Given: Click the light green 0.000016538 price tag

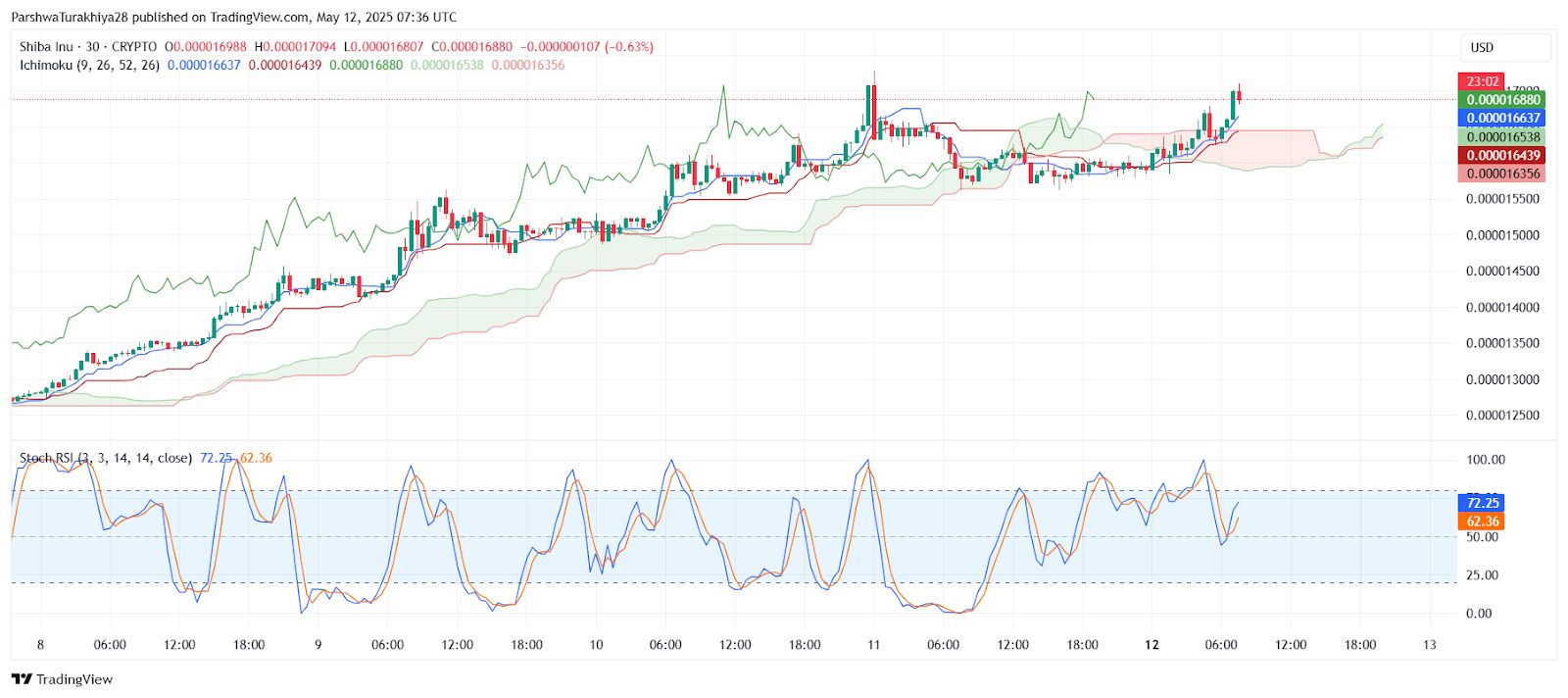Looking at the screenshot, I should point(1503,136).
